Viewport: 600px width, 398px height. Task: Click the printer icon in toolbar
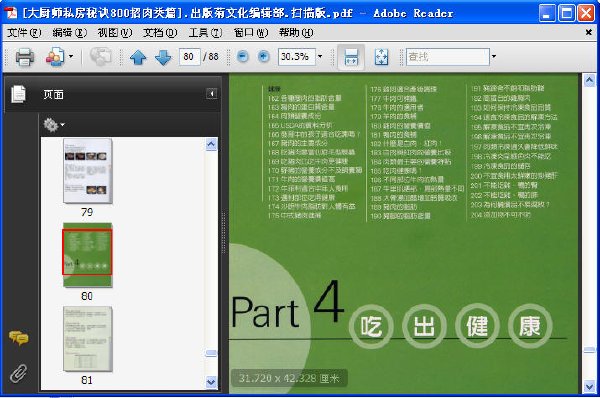coord(24,57)
